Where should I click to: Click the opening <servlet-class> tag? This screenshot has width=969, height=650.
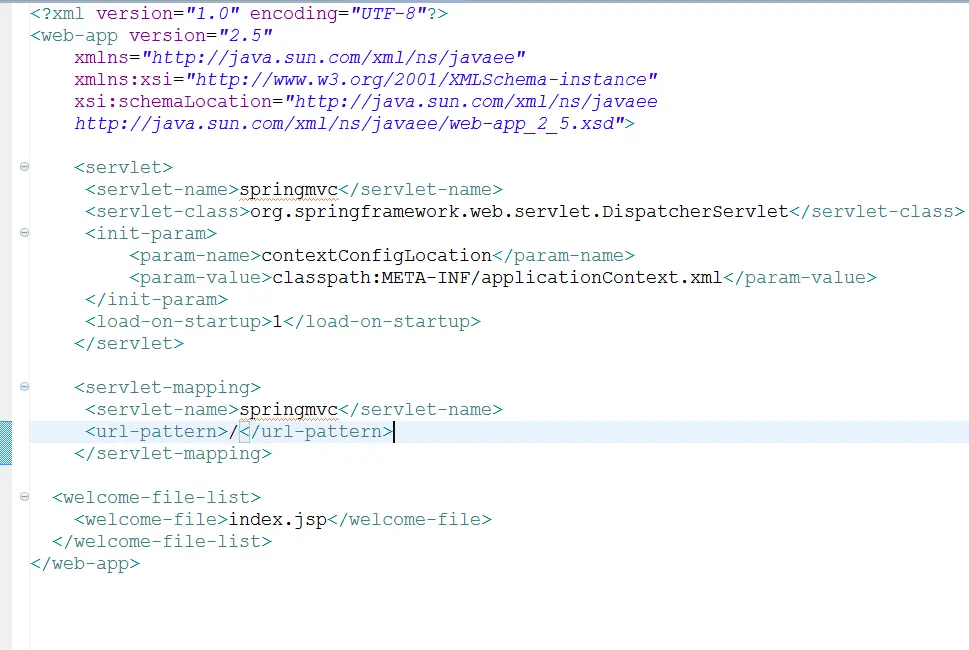pyautogui.click(x=167, y=212)
